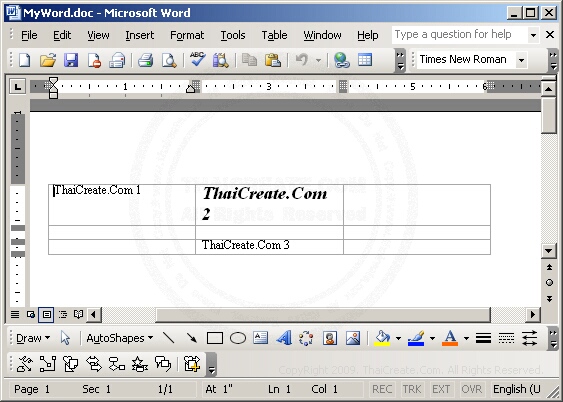Insert Picture icon on drawing toolbar
This screenshot has width=563, height=402.
[x=353, y=338]
